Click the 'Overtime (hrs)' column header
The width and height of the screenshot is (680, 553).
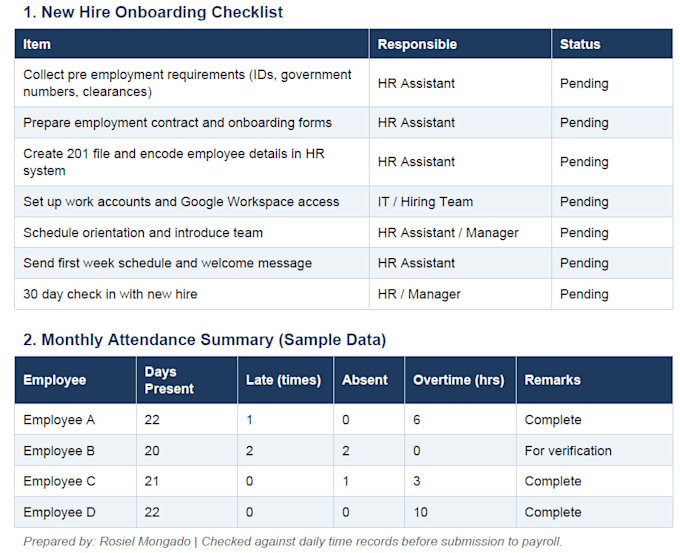pos(461,380)
